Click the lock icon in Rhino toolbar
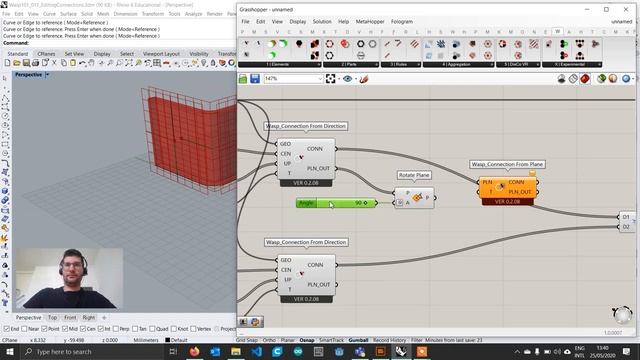 [213, 63]
